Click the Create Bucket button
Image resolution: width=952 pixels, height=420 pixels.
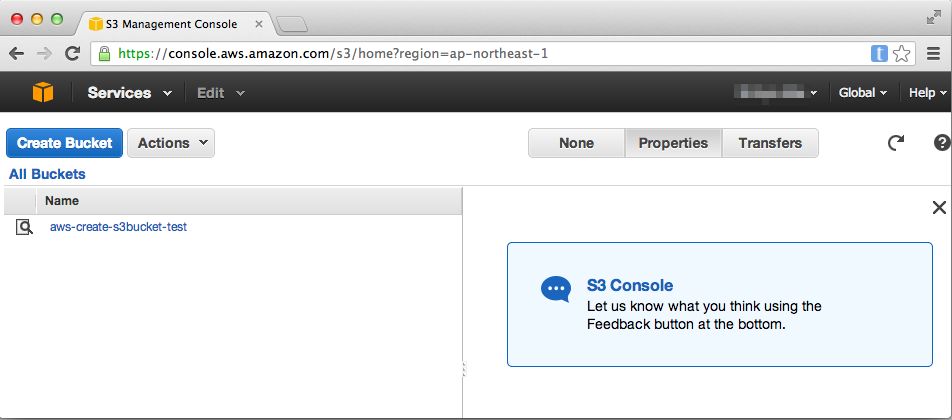coord(65,143)
